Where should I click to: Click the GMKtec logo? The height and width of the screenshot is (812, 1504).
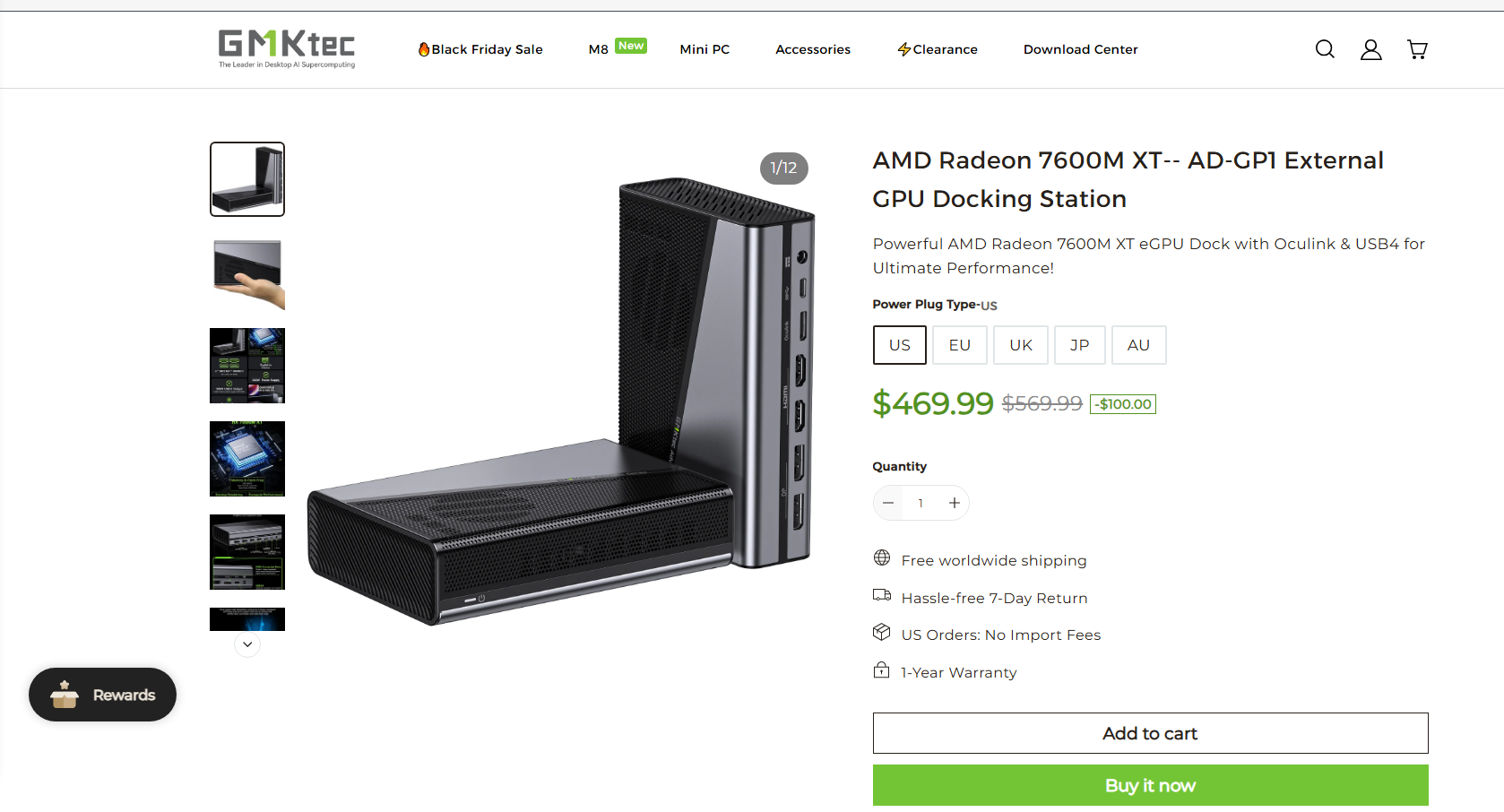point(287,48)
